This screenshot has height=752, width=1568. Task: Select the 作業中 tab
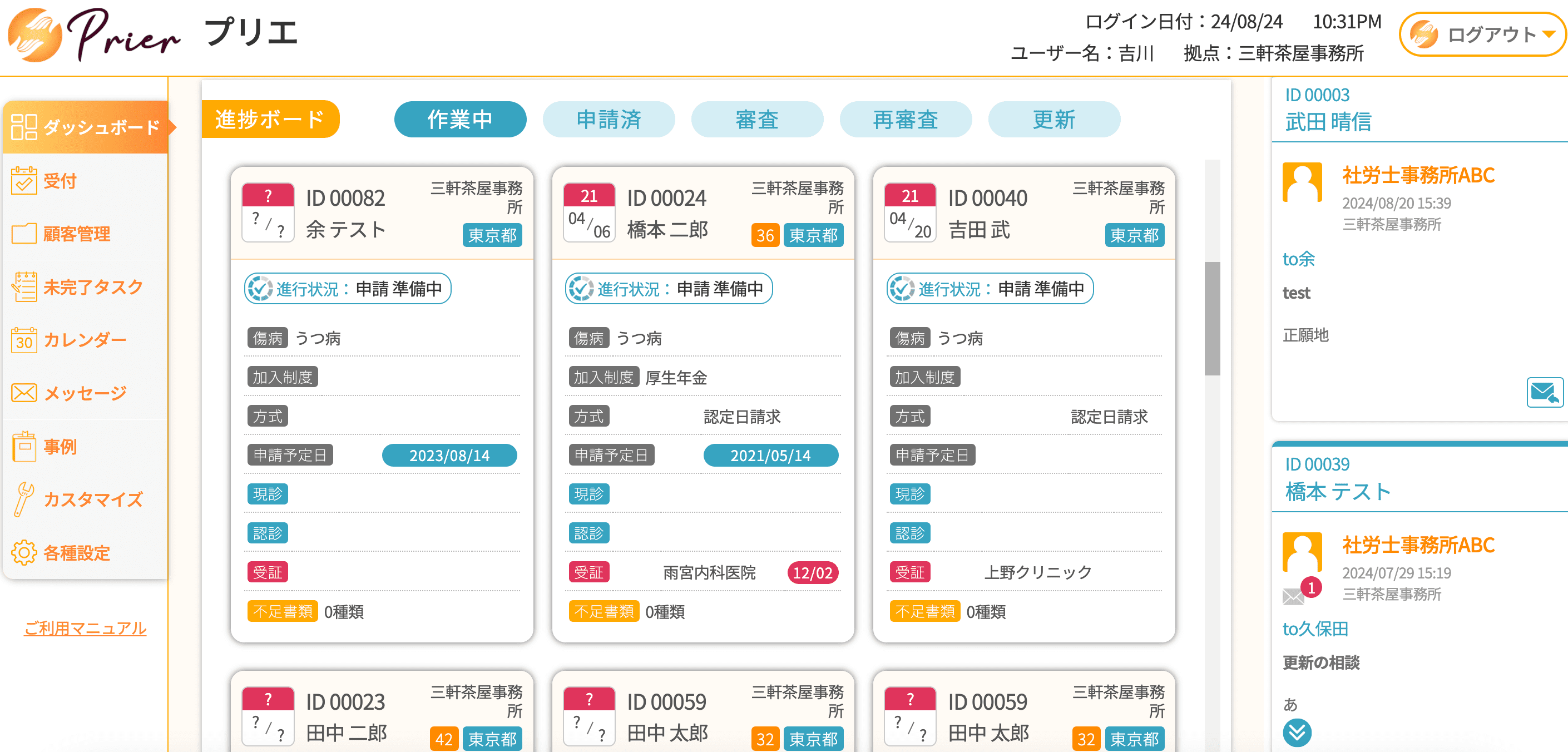point(460,120)
